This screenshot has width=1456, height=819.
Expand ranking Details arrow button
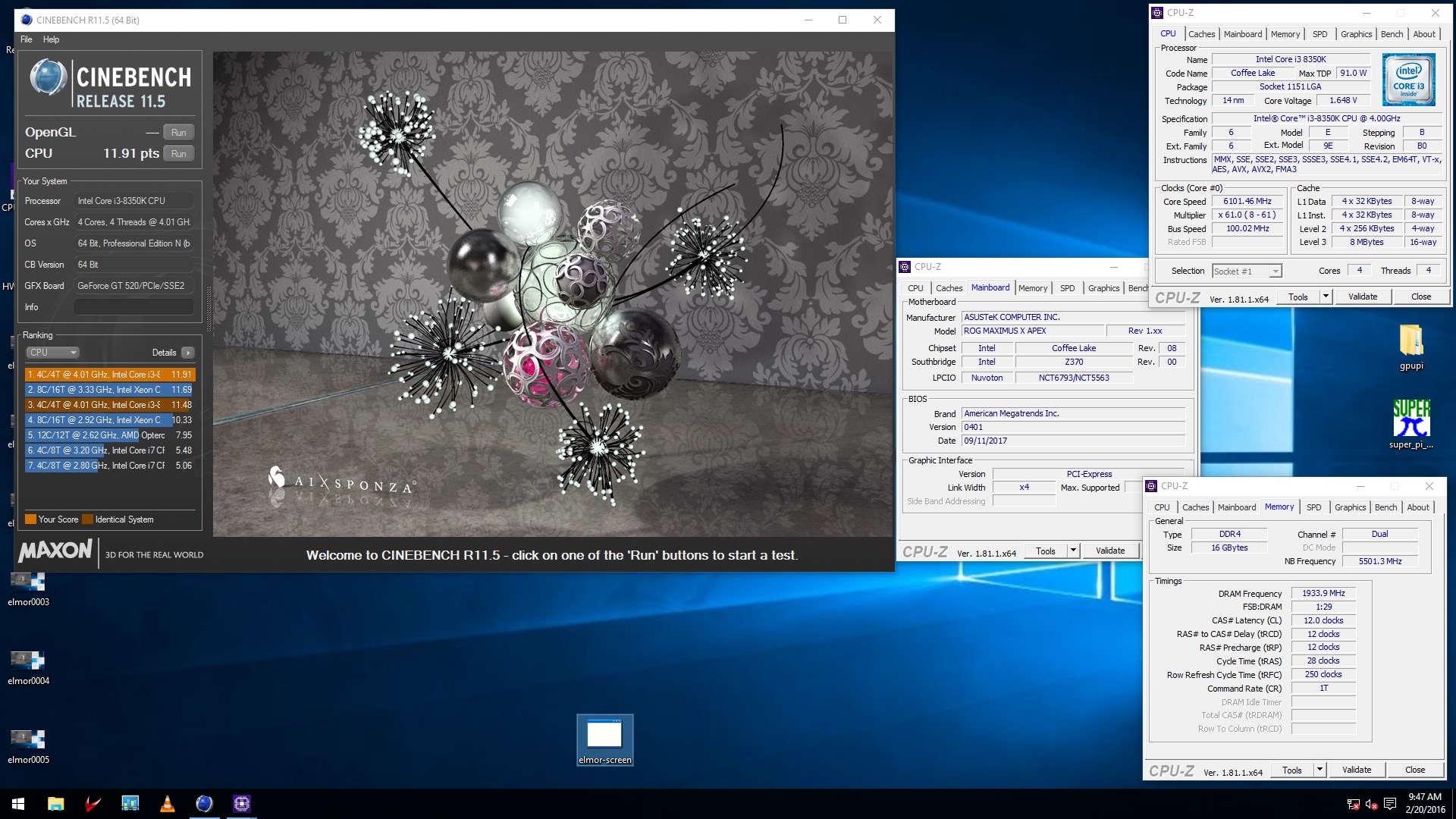click(x=188, y=353)
